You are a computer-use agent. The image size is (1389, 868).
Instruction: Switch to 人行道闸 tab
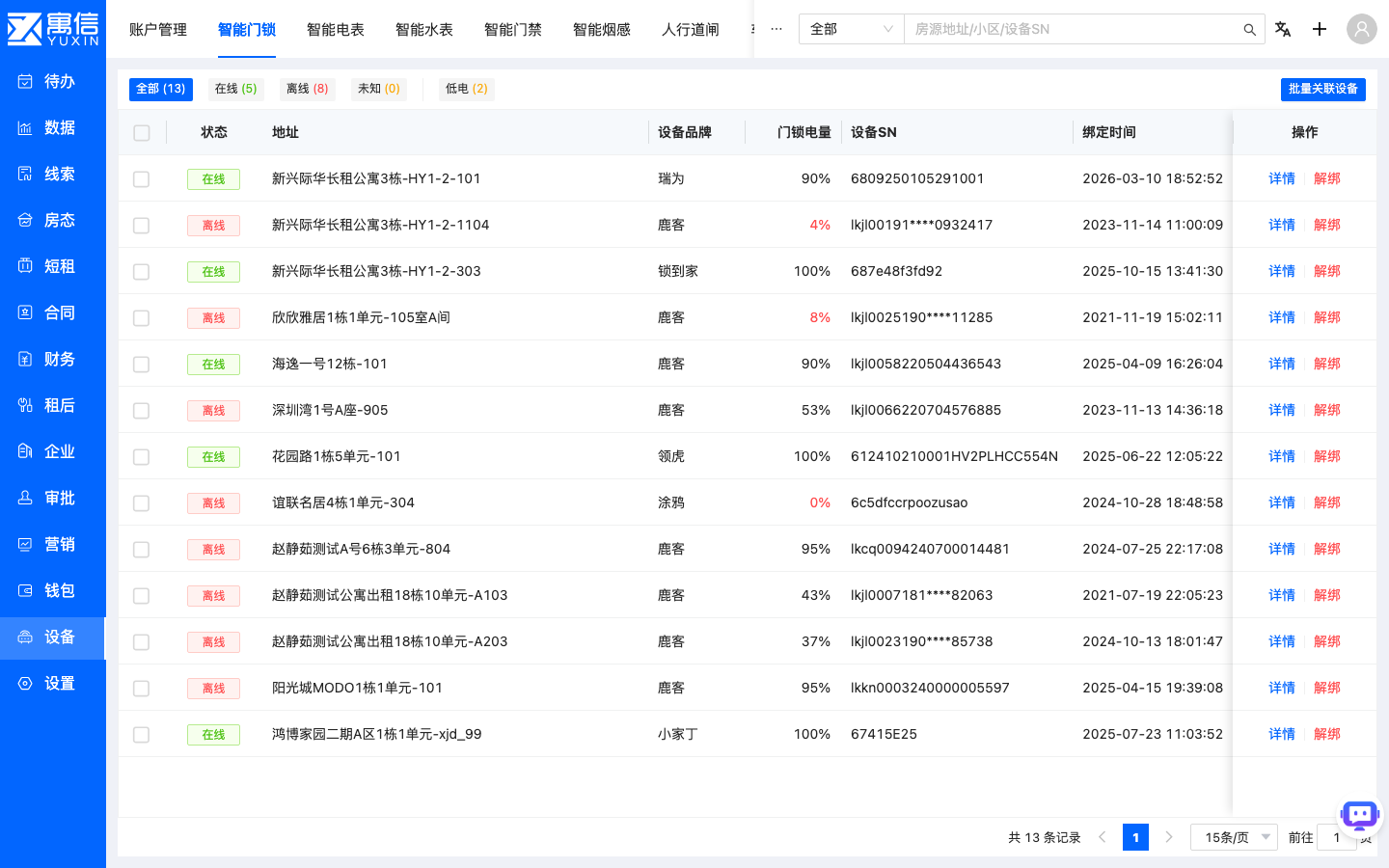[x=691, y=30]
